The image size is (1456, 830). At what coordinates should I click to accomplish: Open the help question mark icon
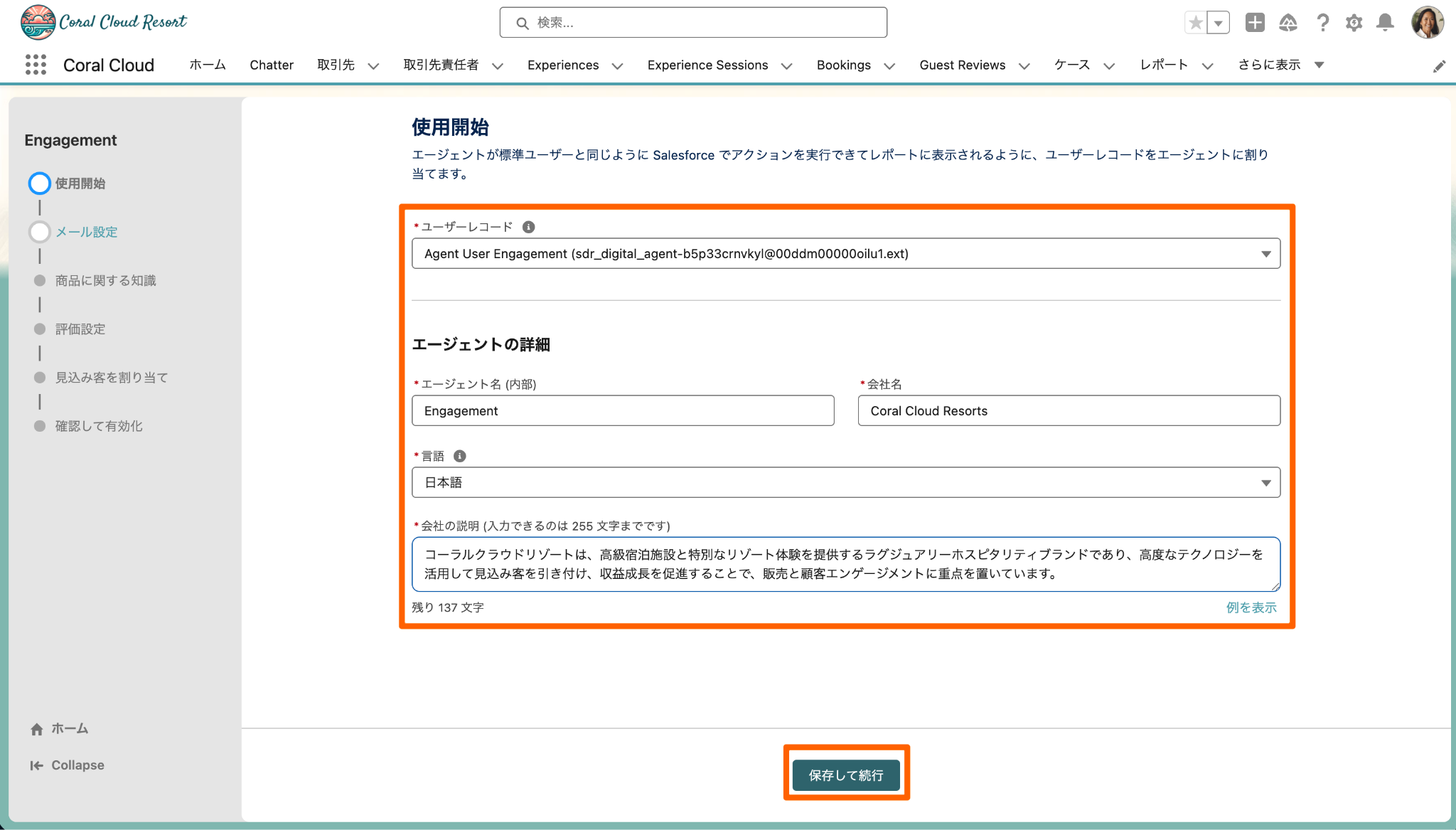tap(1322, 23)
